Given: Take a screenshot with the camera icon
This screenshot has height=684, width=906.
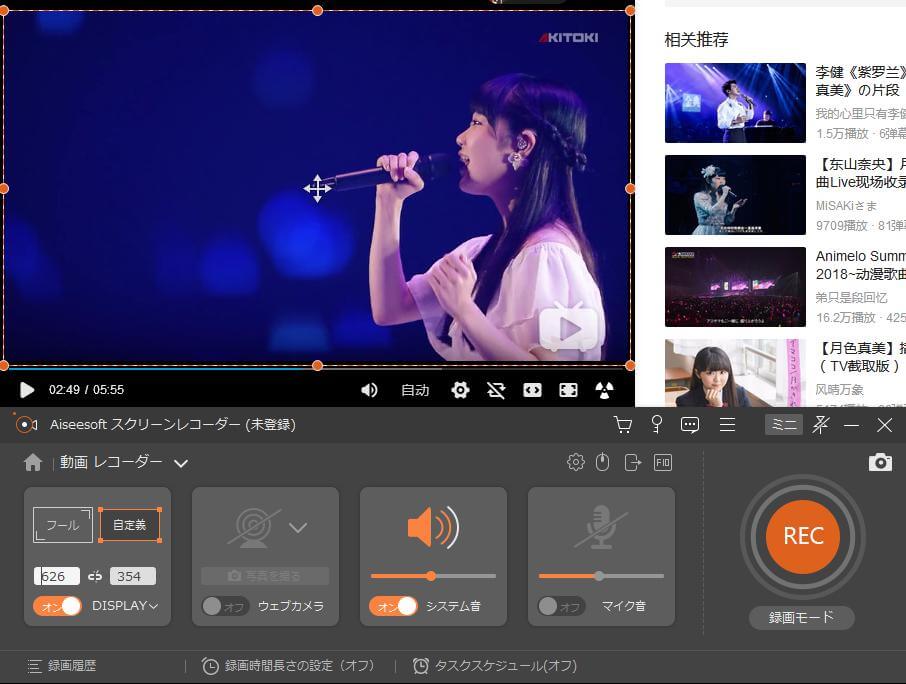Looking at the screenshot, I should click(880, 462).
